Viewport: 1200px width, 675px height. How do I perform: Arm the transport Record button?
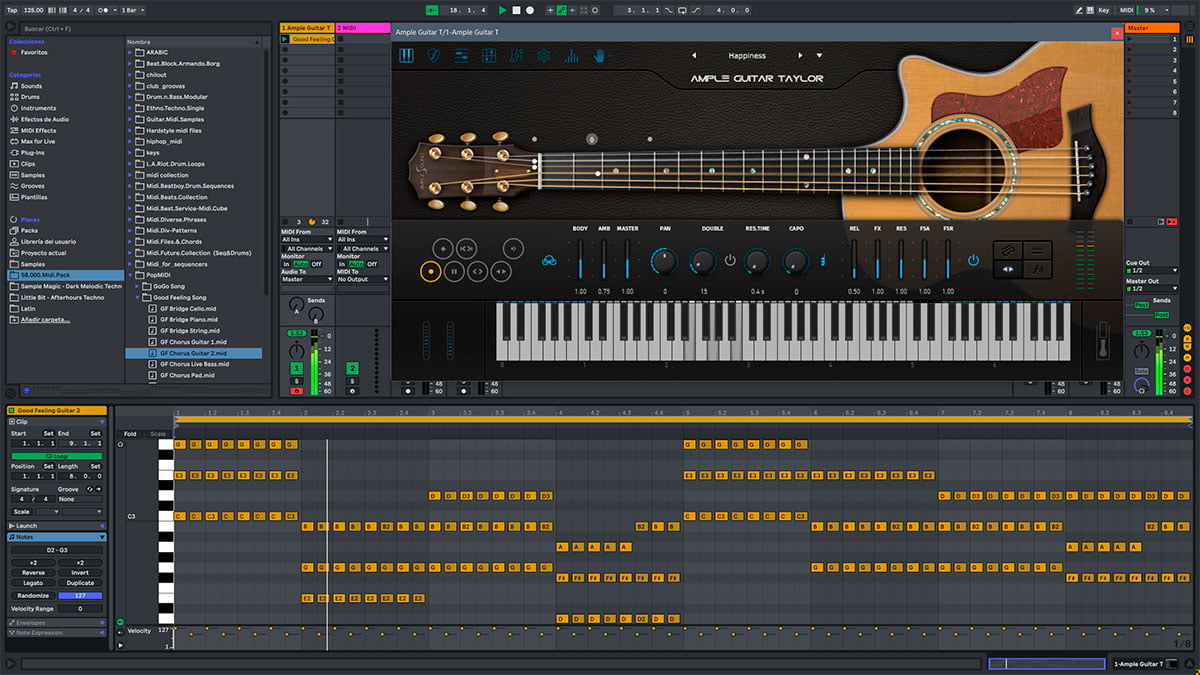pyautogui.click(x=530, y=10)
